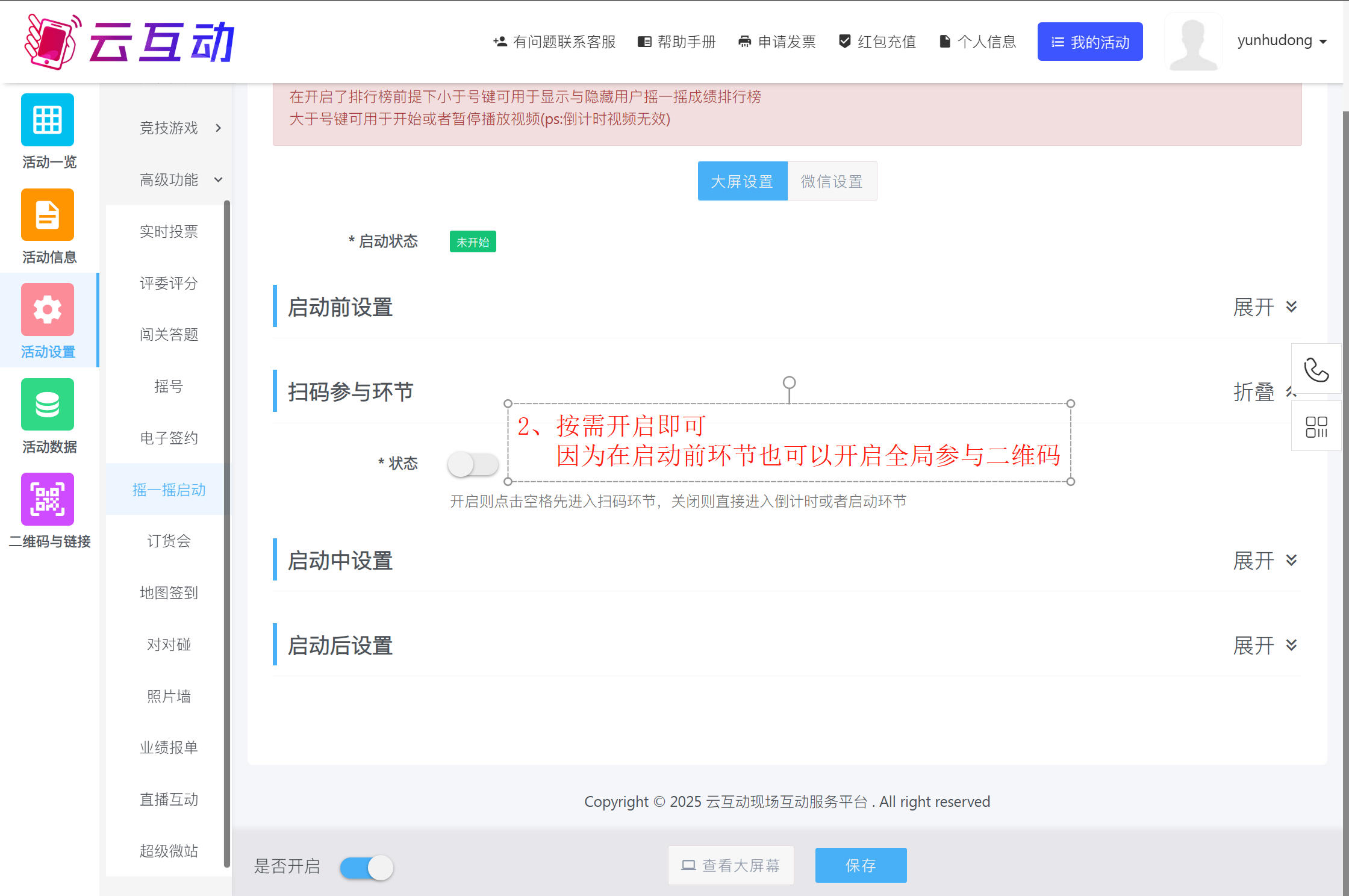Toggle the 是否开启 switch off

pos(367,868)
